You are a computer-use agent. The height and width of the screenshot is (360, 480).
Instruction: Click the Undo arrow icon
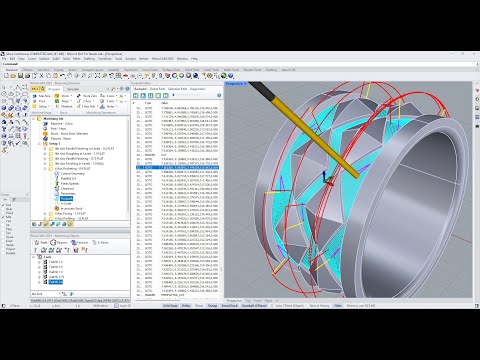(x=62, y=76)
